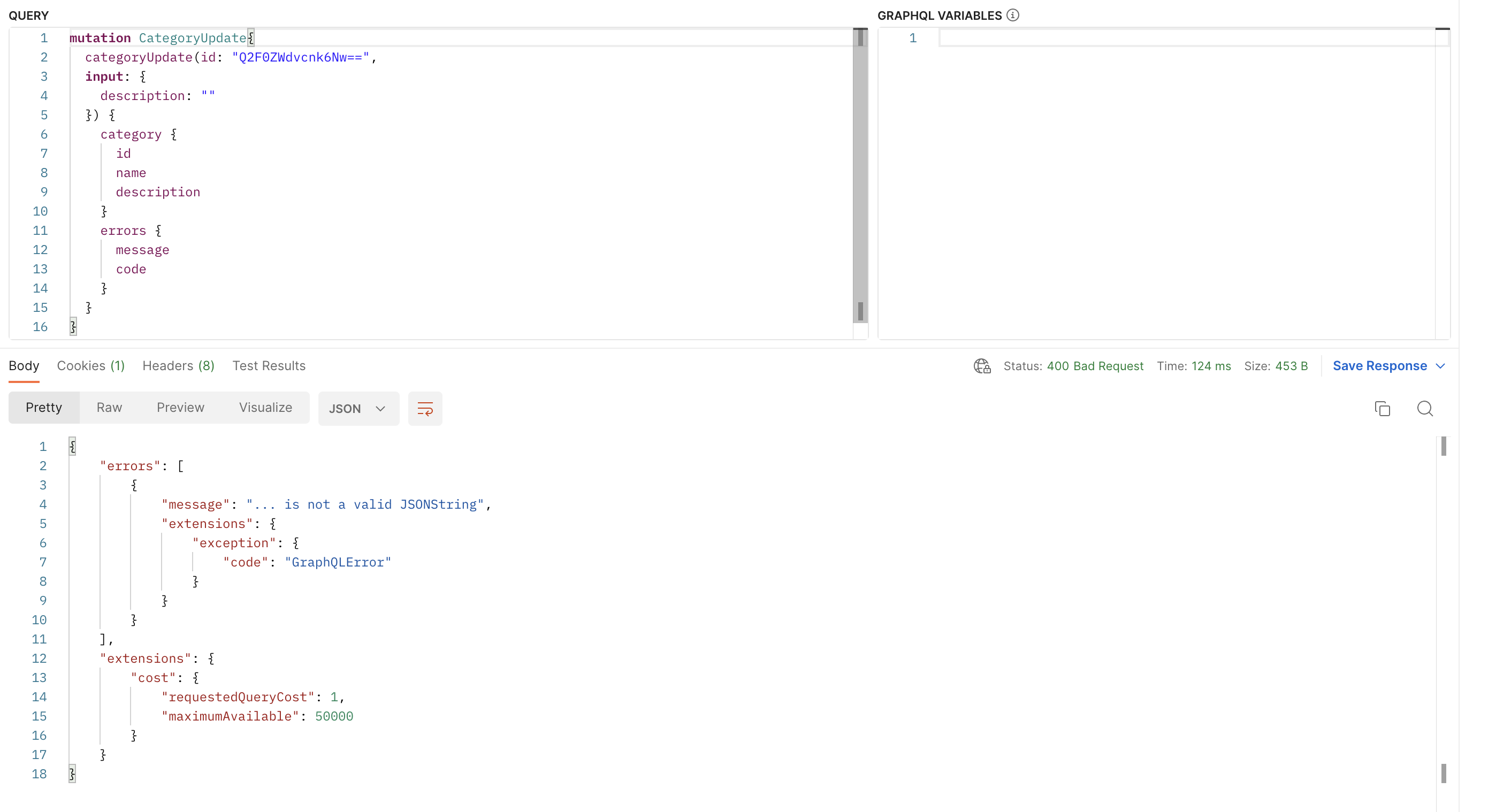1511x812 pixels.
Task: Toggle line wrapping in the response body
Action: tap(425, 408)
